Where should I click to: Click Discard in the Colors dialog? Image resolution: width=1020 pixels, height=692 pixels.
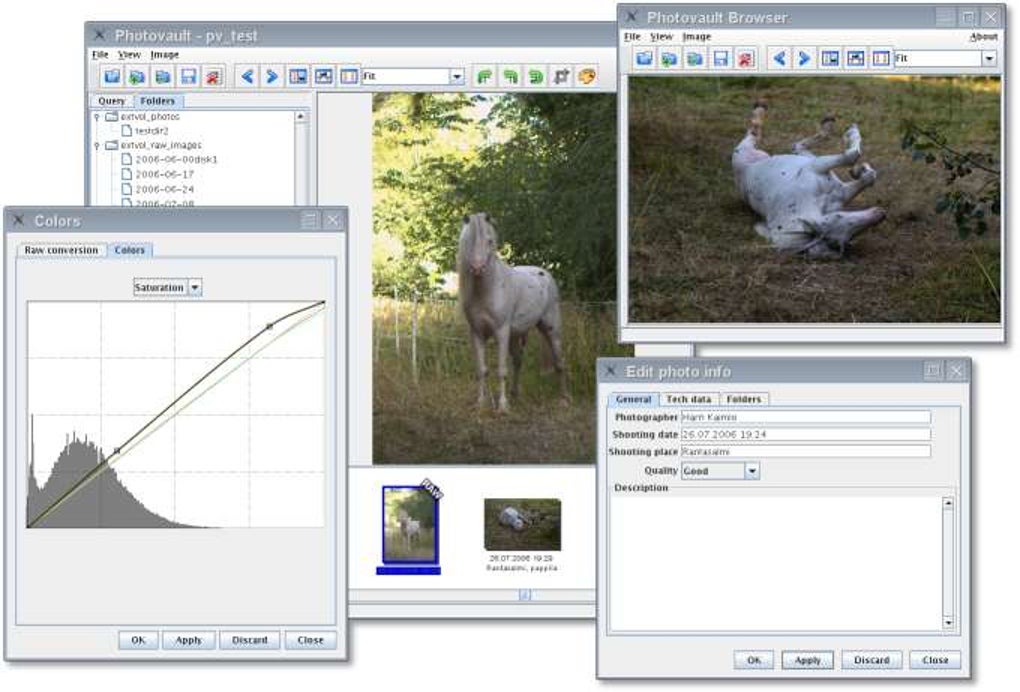[x=250, y=640]
